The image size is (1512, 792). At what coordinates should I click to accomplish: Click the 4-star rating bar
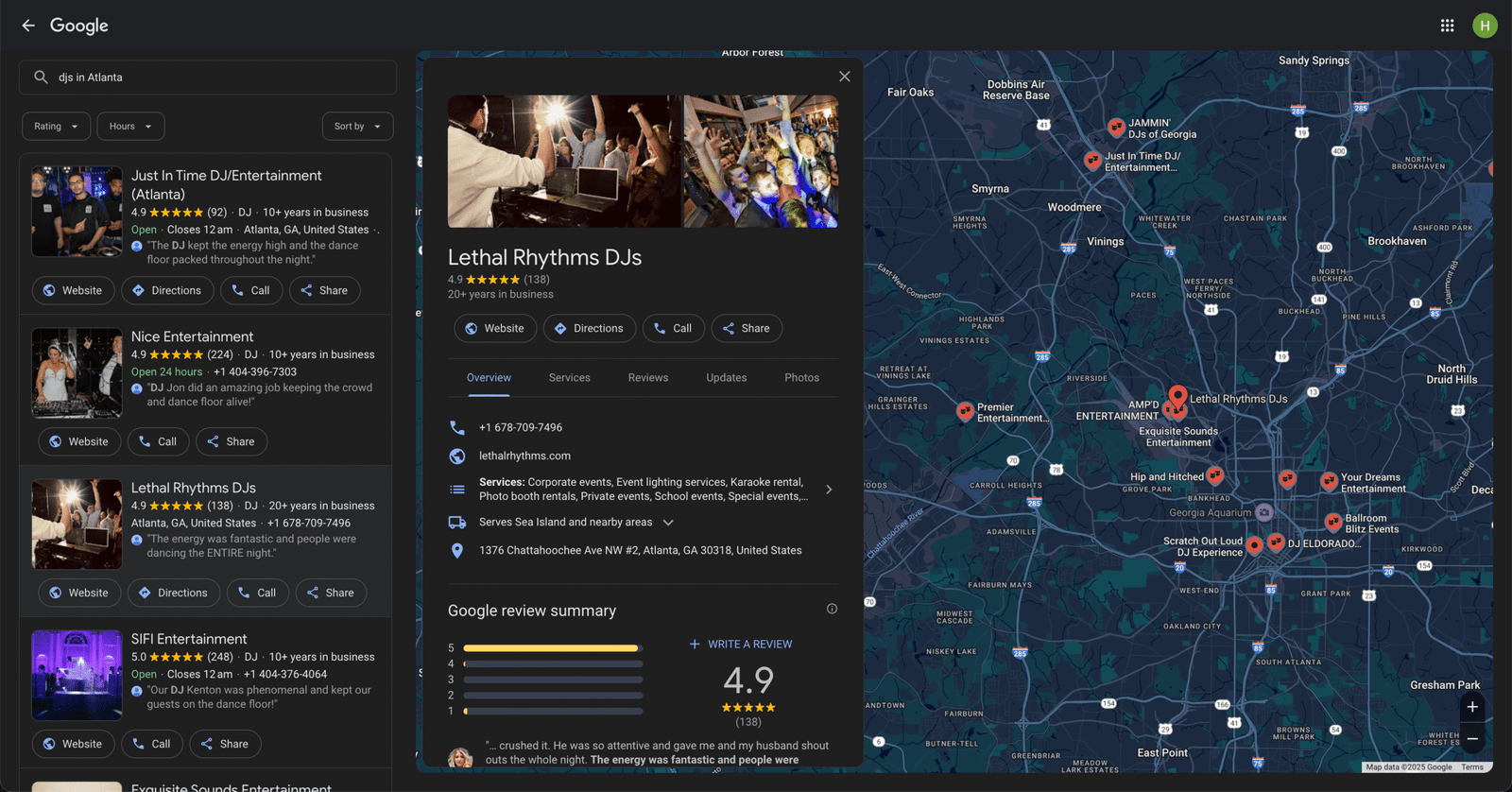pos(553,663)
